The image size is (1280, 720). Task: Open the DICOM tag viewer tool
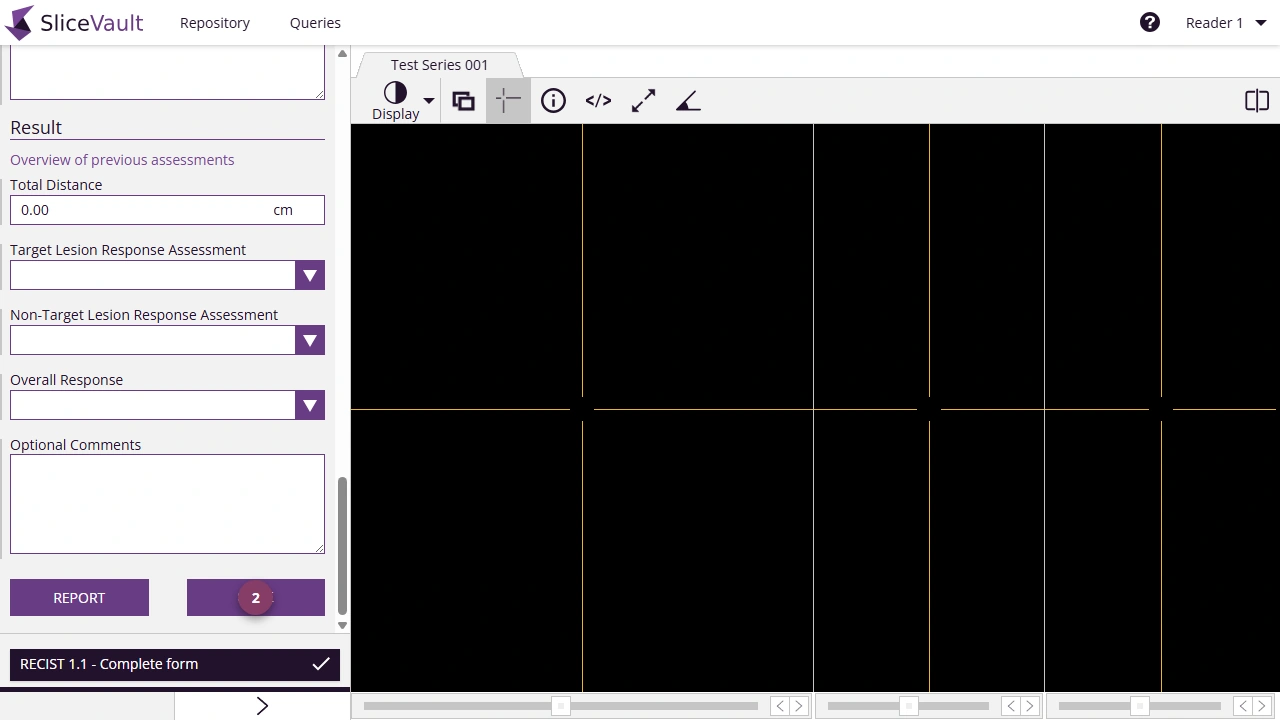coord(598,100)
